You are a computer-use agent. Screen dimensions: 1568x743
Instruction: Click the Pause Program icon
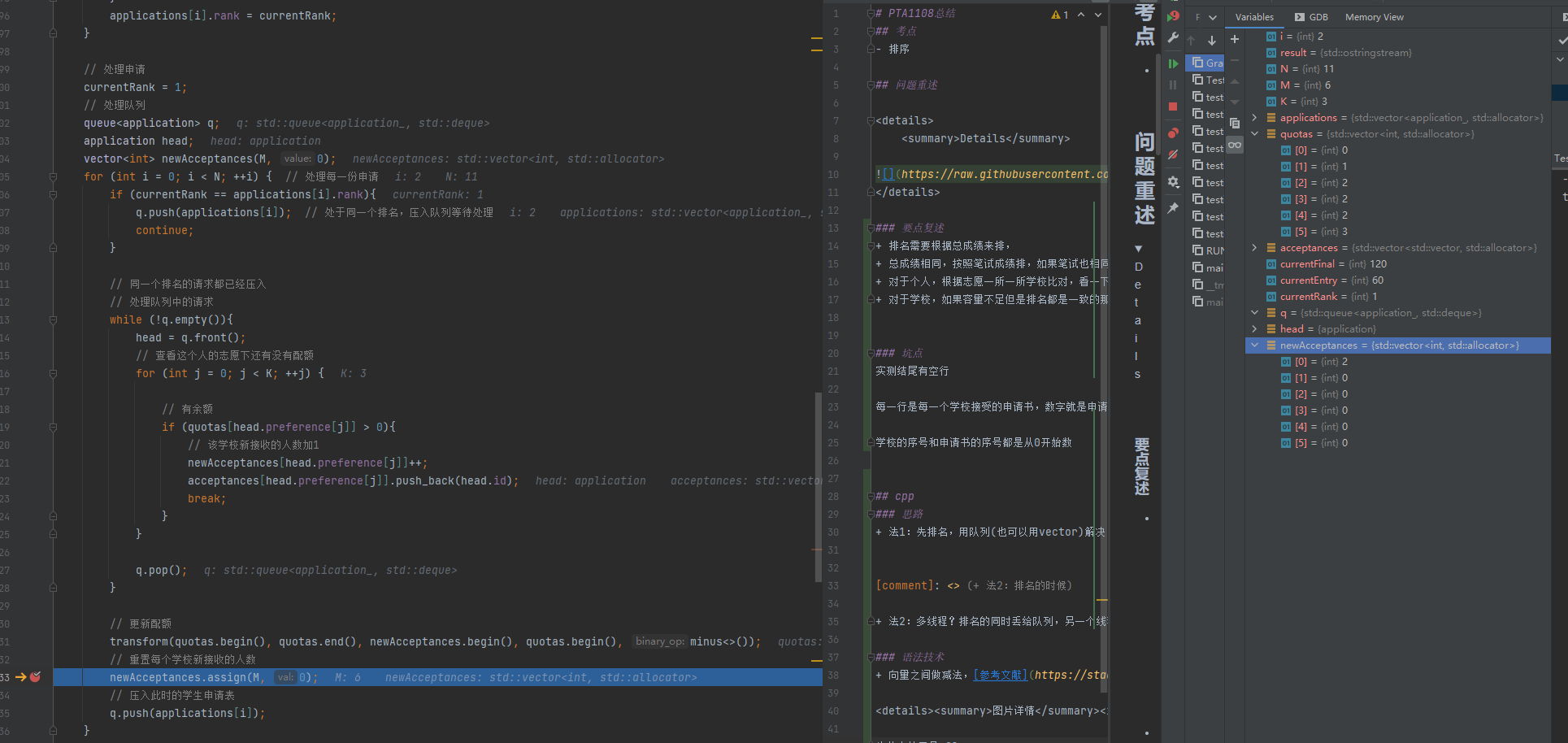[1173, 85]
